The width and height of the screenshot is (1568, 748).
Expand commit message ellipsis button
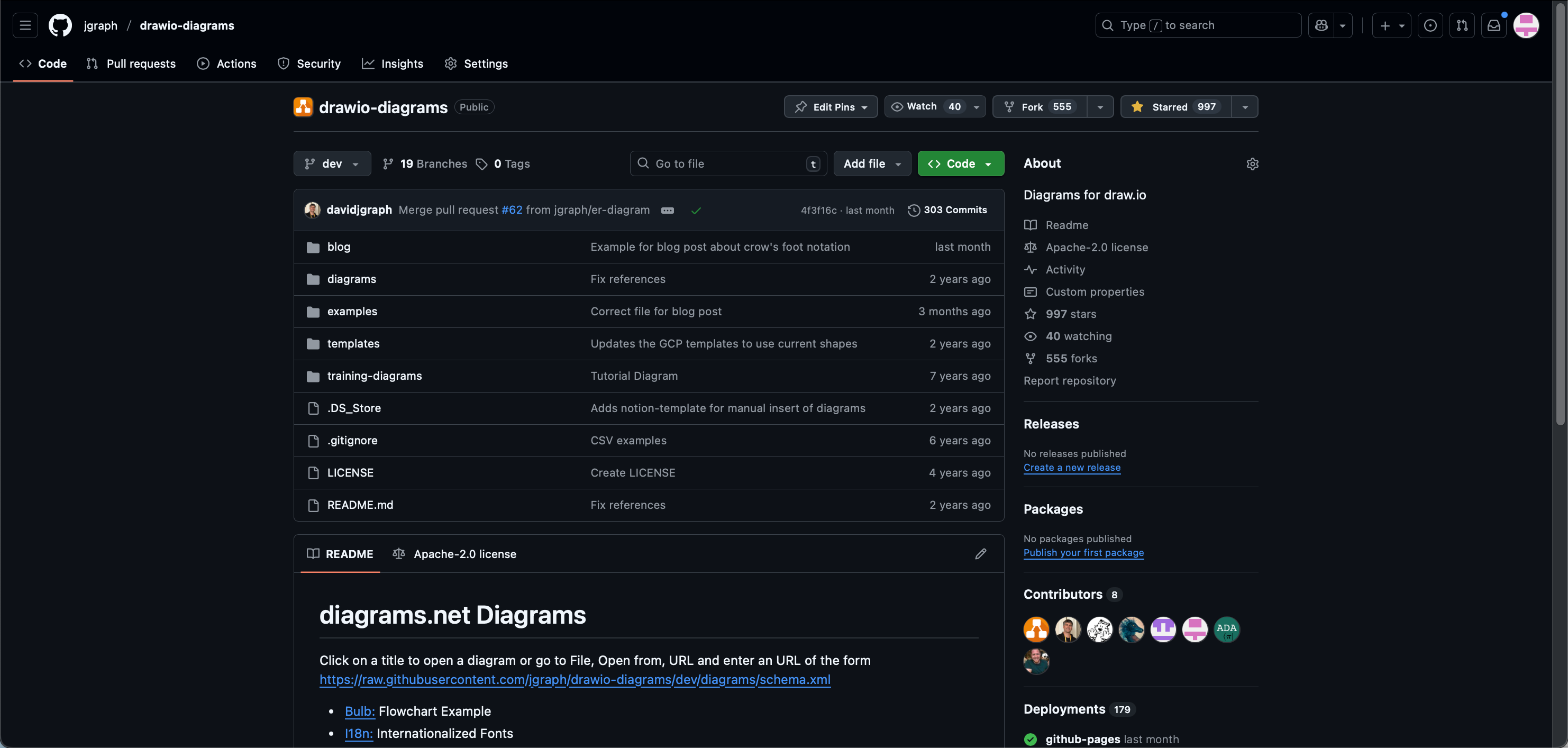tap(667, 210)
